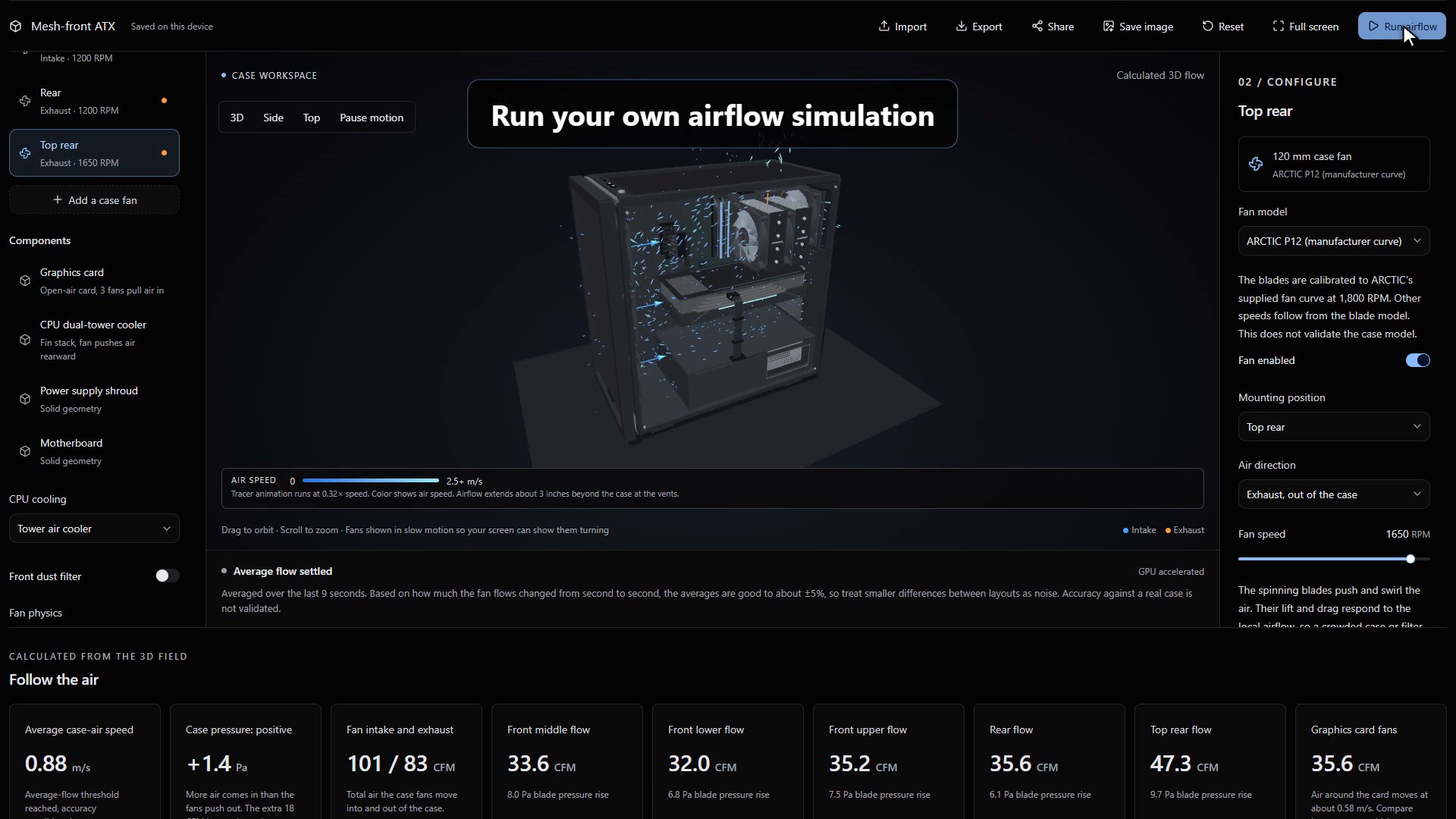The image size is (1456, 819).
Task: Click the Full screen corners icon
Action: point(1279,26)
